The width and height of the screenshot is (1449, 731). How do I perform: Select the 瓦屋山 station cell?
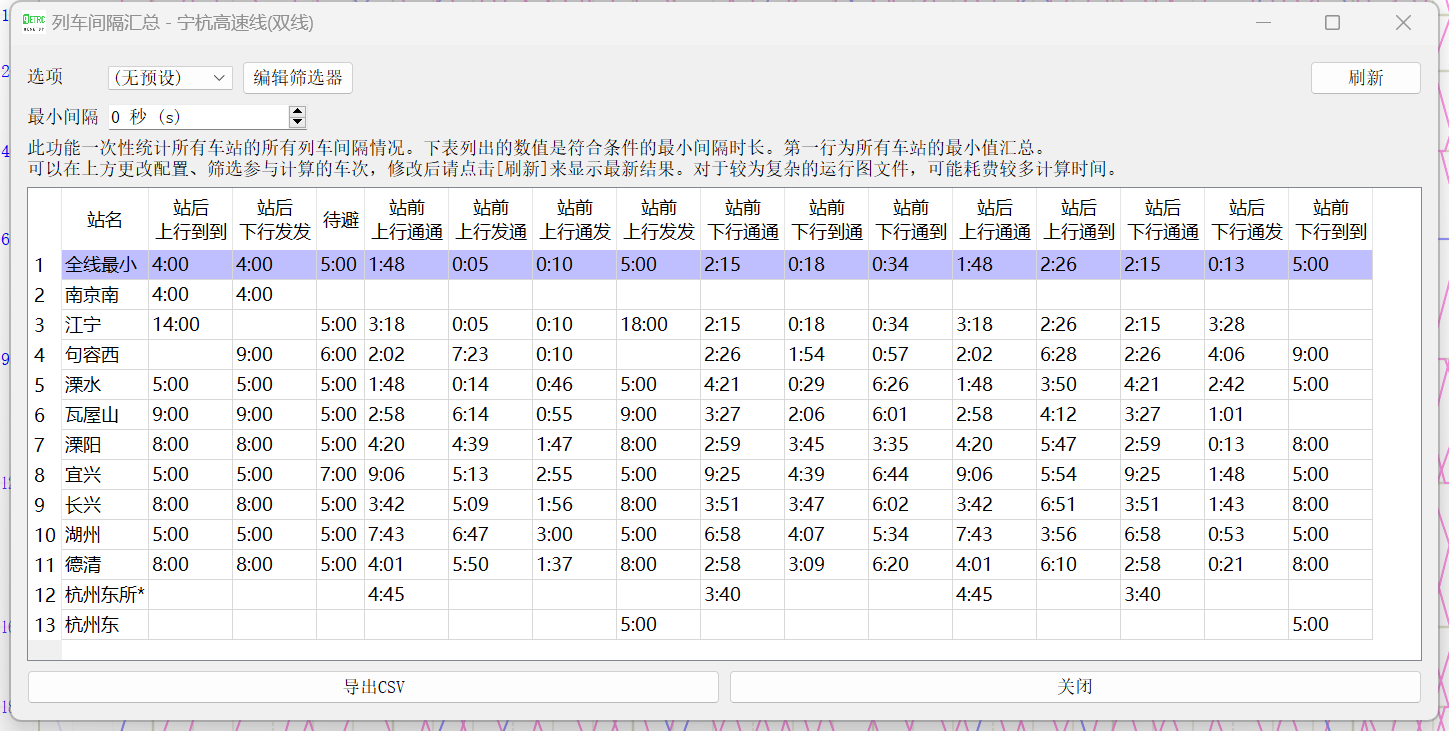pos(105,415)
